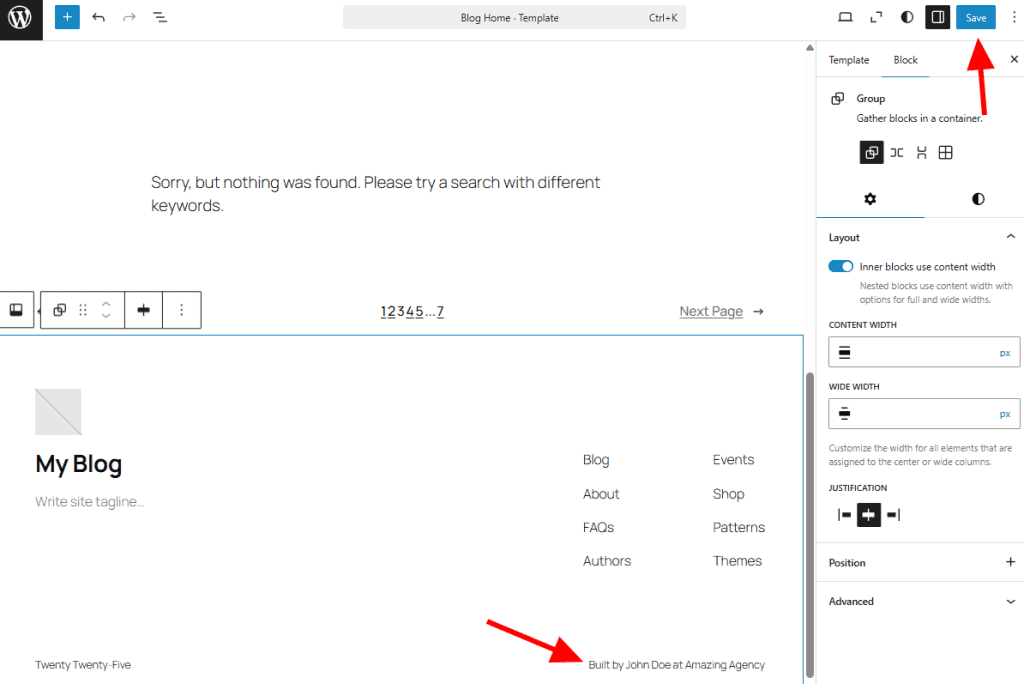The width and height of the screenshot is (1024, 684).
Task: Select right justification
Action: pos(895,514)
